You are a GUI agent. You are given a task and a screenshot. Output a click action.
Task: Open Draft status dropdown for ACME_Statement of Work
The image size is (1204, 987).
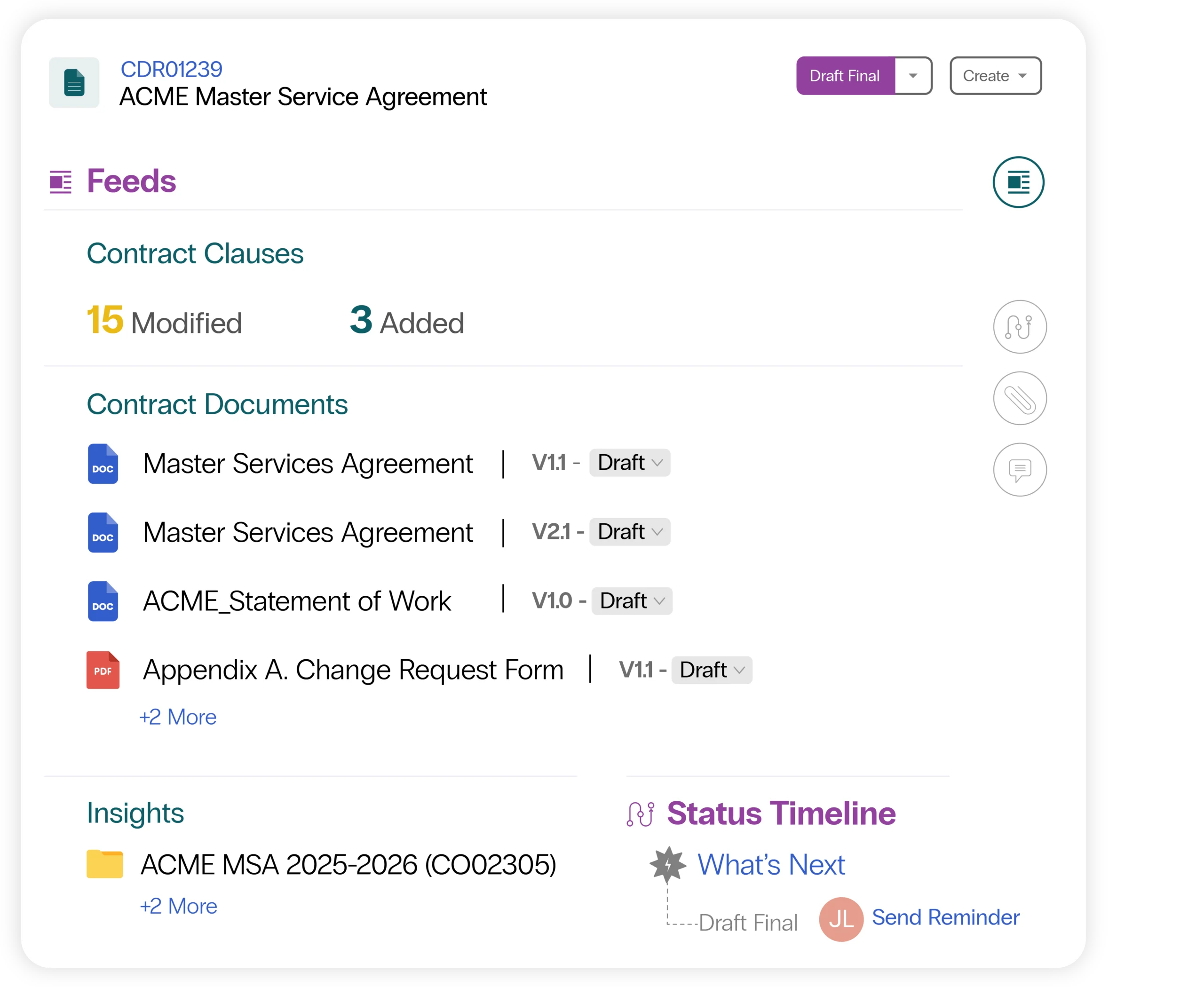pyautogui.click(x=632, y=601)
